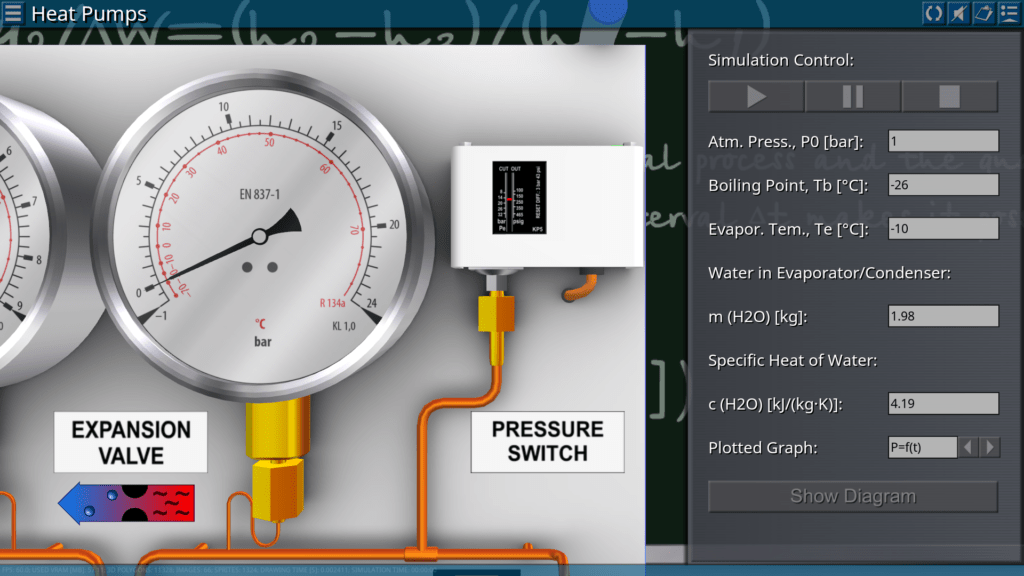This screenshot has width=1024, height=576.
Task: Collapse the settings list panel icon
Action: [x=1008, y=13]
